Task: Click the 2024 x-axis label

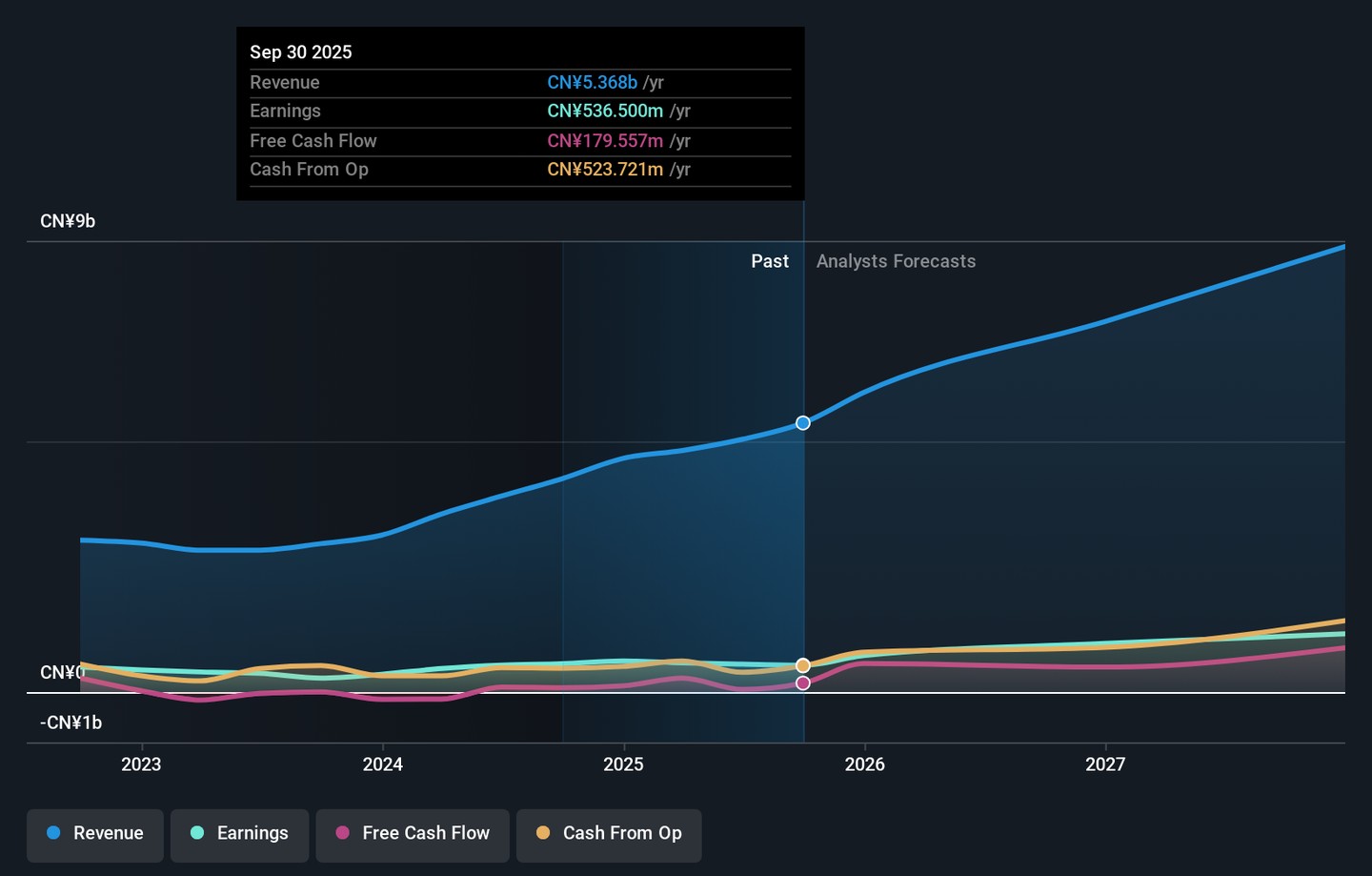Action: click(383, 764)
